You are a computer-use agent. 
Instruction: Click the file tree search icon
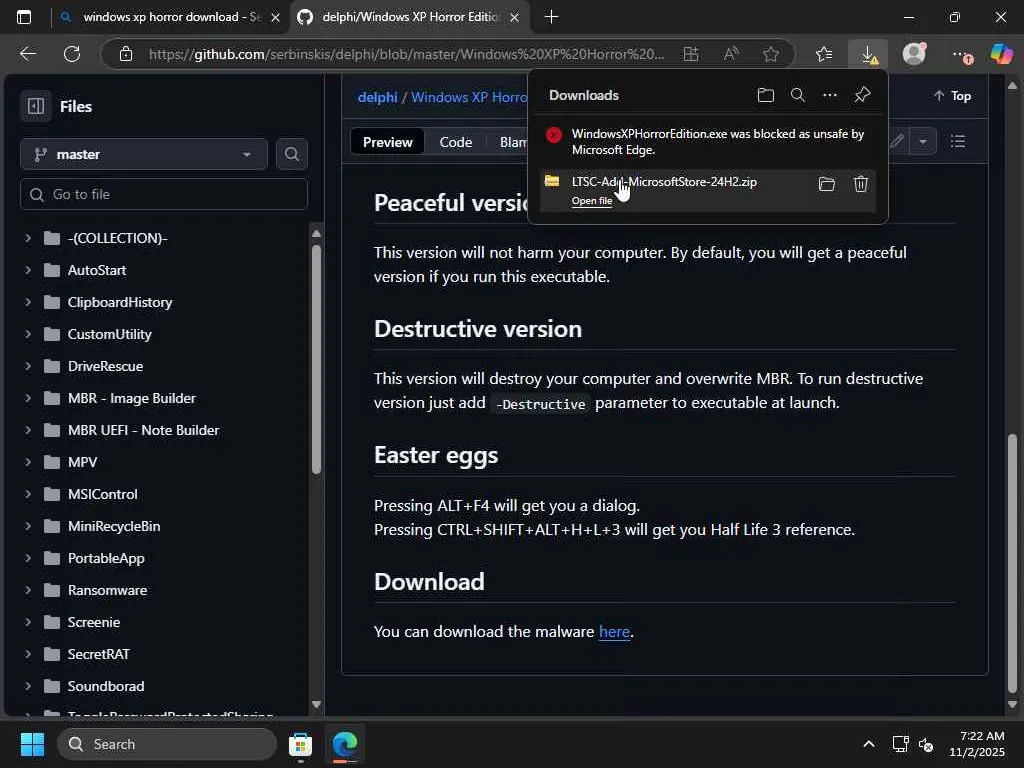pos(292,154)
